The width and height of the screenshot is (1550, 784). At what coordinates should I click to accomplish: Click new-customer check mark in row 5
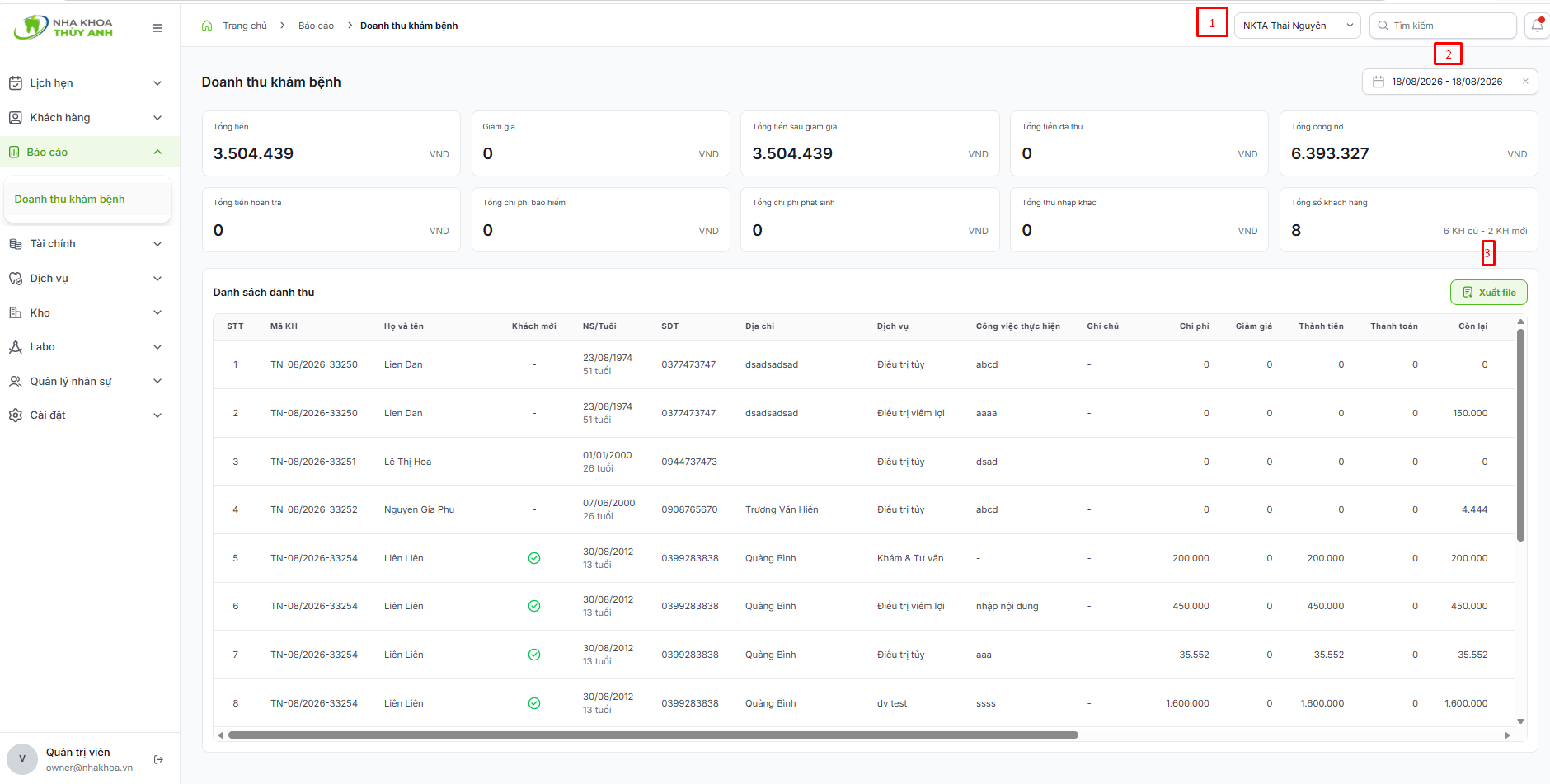[x=534, y=558]
